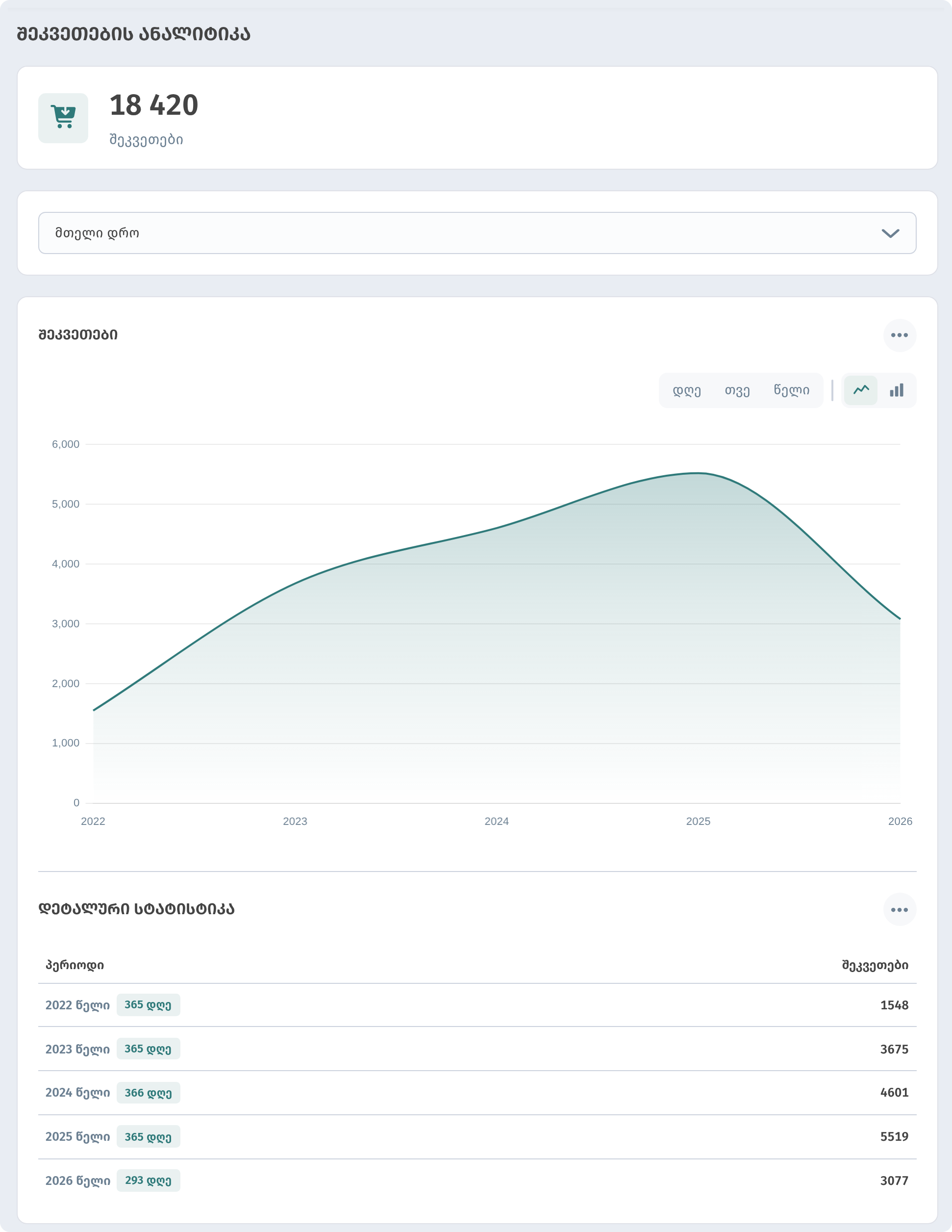
Task: Select the 2023 წელი row label
Action: [x=78, y=1049]
